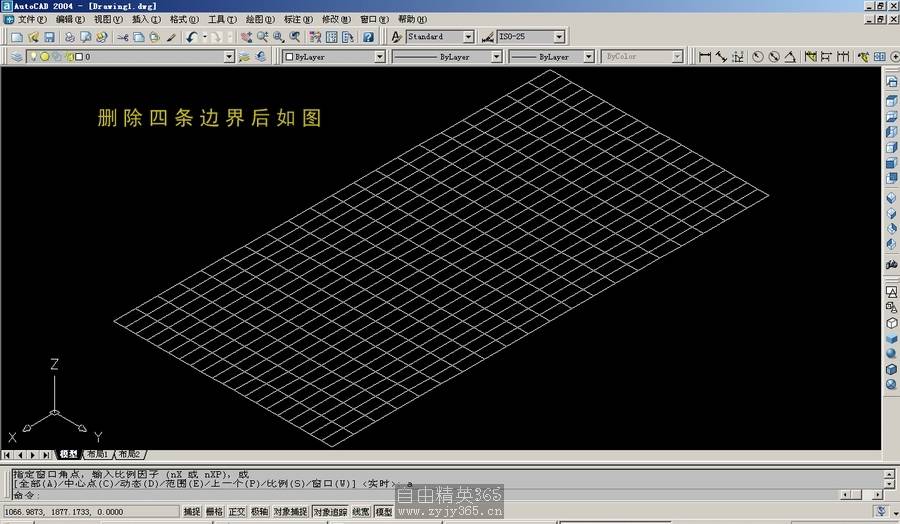The height and width of the screenshot is (524, 900).
Task: Expand the layer list dropdown
Action: 229,57
